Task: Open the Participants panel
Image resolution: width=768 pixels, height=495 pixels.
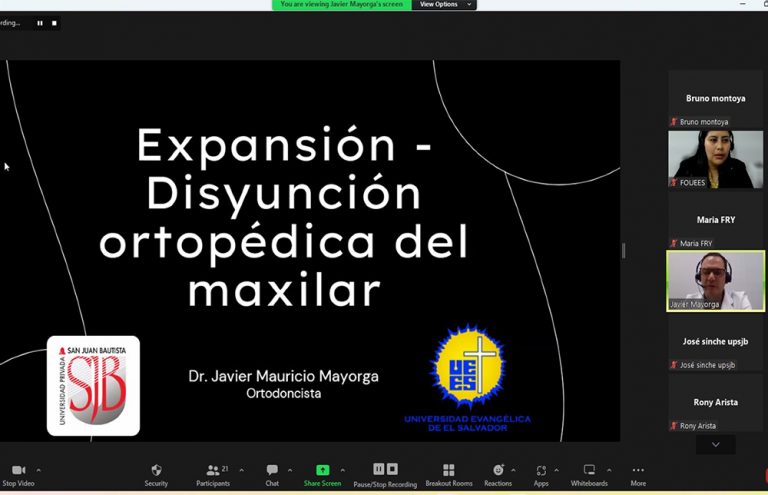Action: pos(212,470)
